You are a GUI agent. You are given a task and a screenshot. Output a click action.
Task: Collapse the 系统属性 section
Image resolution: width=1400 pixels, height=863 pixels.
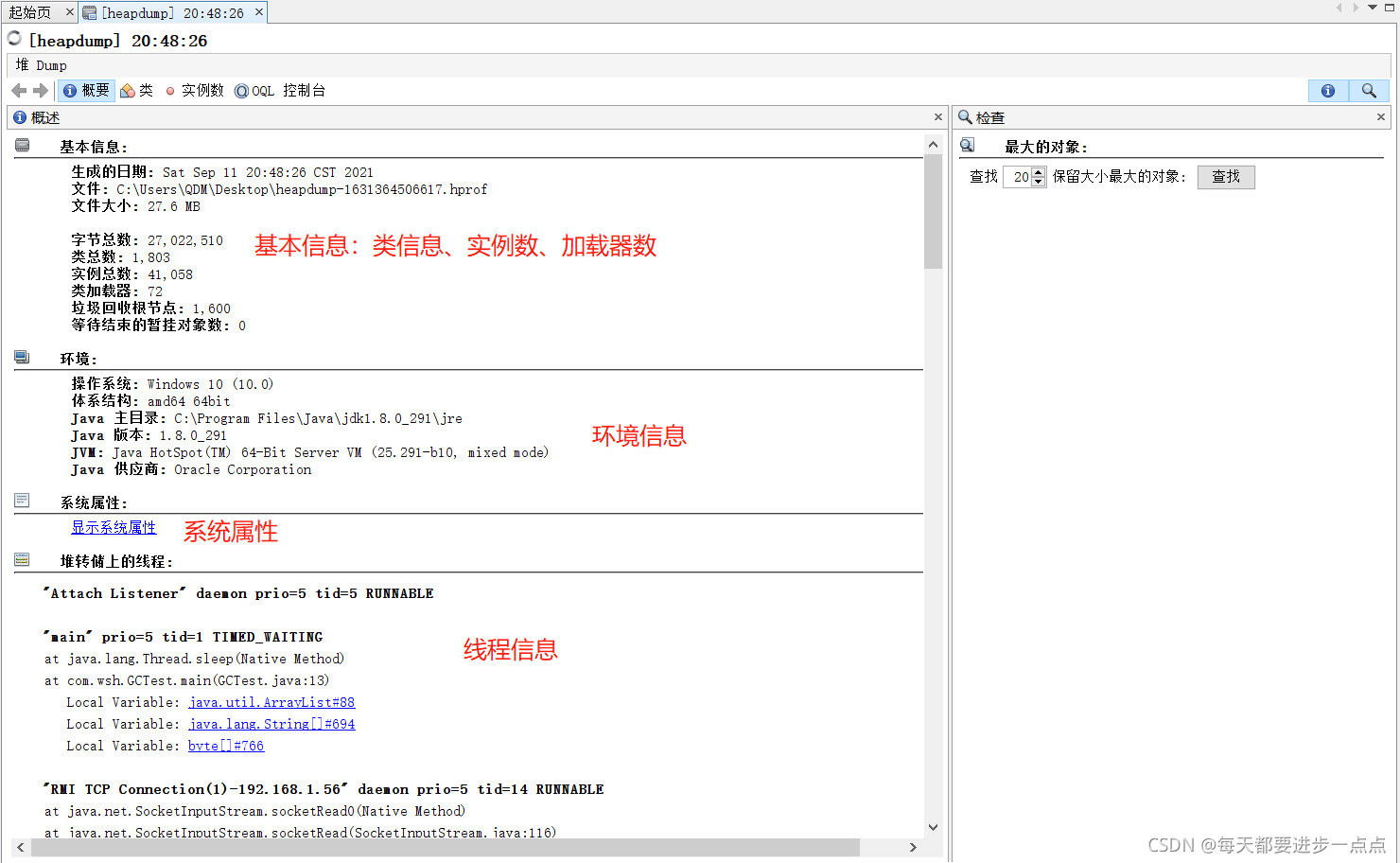(x=21, y=501)
